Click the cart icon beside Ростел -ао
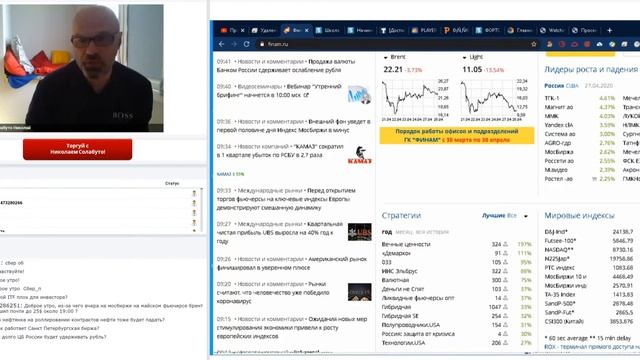 click(x=595, y=179)
